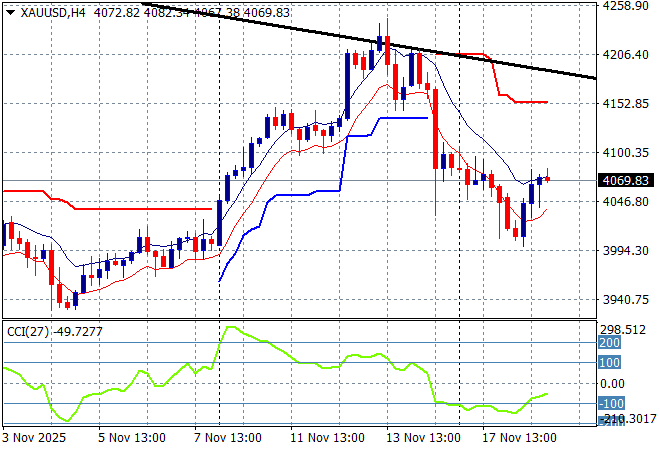Click the 3 Nov 2025 time axis label
This screenshot has width=660, height=450.
(34, 438)
